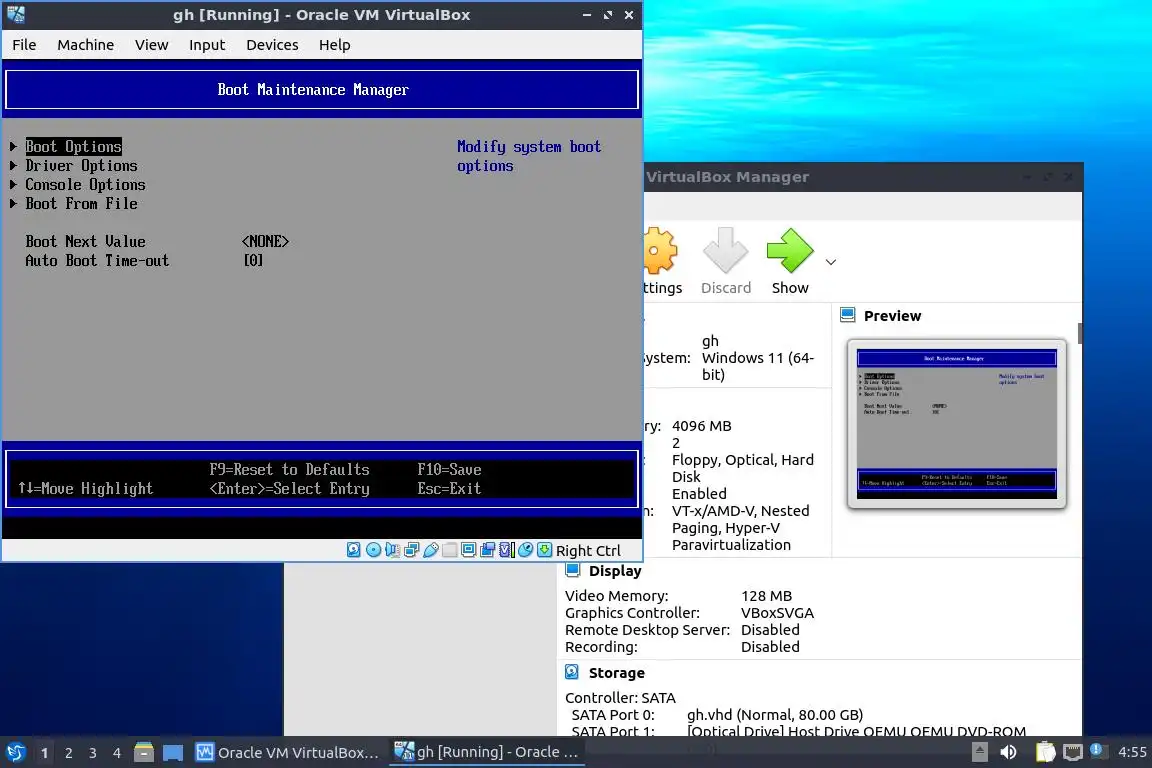Image resolution: width=1152 pixels, height=768 pixels.
Task: Open file manager from taskbar
Action: point(144,752)
